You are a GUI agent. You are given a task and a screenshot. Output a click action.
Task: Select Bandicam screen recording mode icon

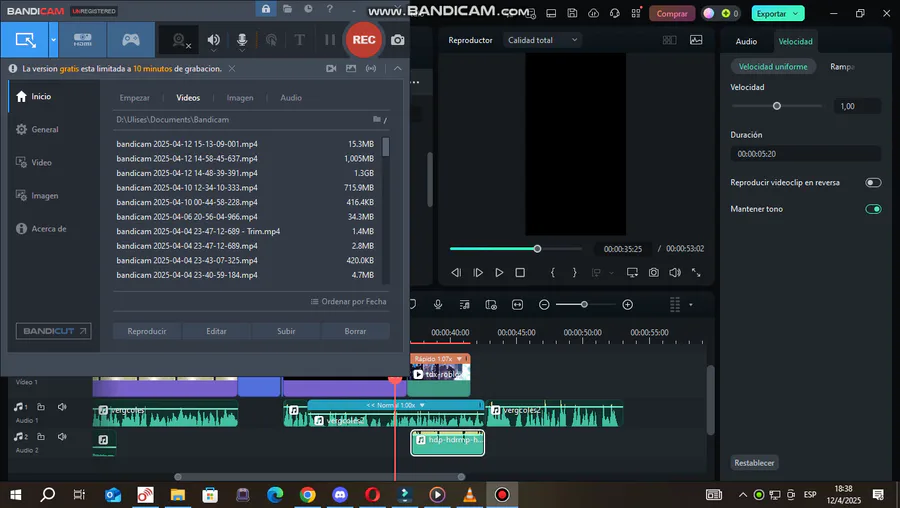coord(25,40)
